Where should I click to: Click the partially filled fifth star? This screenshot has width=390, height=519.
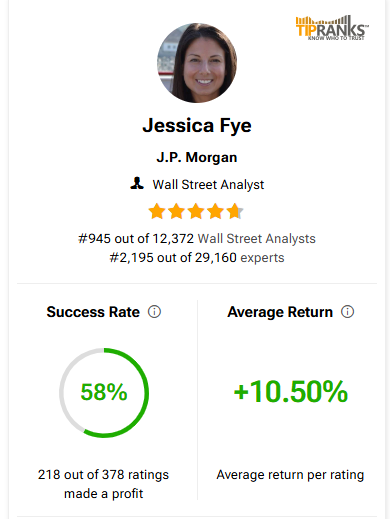235,211
